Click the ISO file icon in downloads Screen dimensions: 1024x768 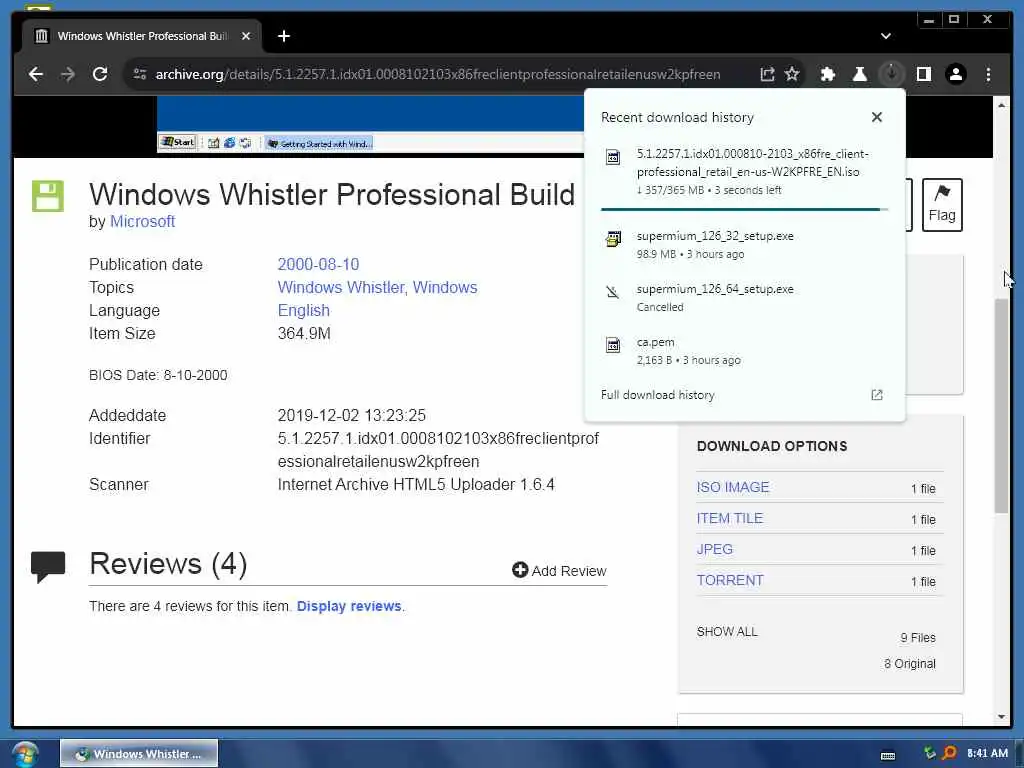pyautogui.click(x=613, y=157)
